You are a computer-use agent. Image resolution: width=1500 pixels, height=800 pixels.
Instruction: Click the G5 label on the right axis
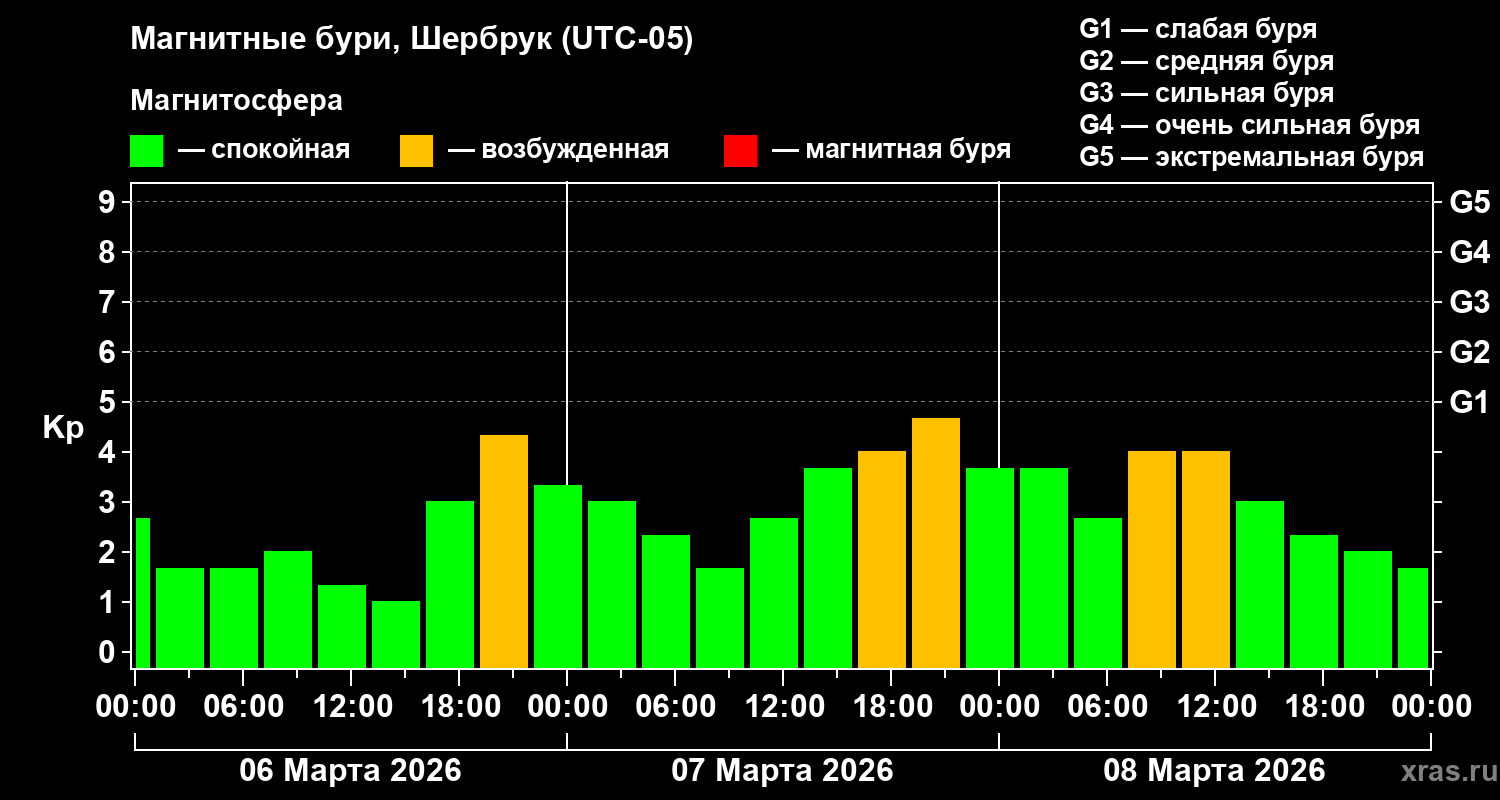pyautogui.click(x=1469, y=202)
